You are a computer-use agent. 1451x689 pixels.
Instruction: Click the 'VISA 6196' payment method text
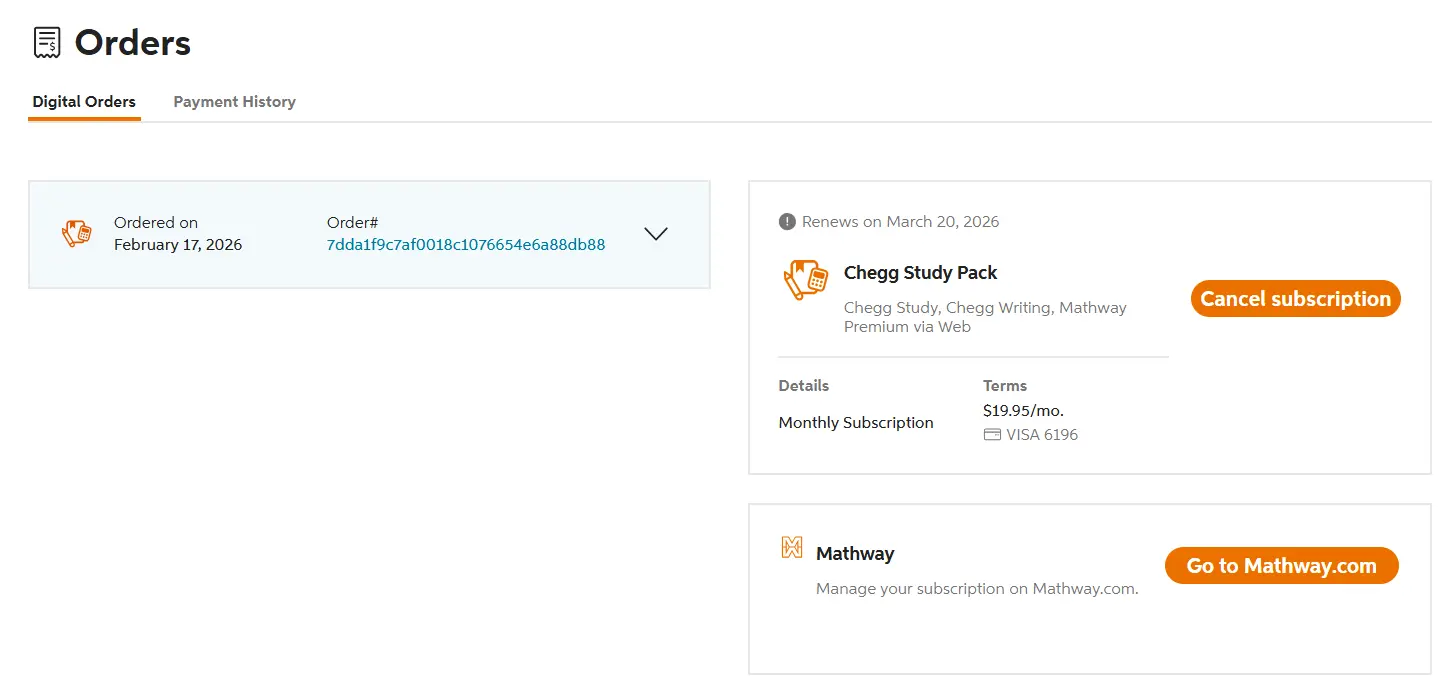pyautogui.click(x=1042, y=435)
